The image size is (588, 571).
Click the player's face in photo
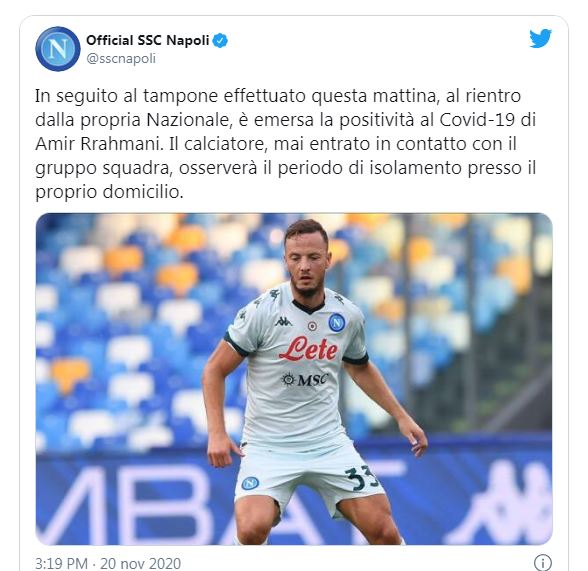click(306, 262)
